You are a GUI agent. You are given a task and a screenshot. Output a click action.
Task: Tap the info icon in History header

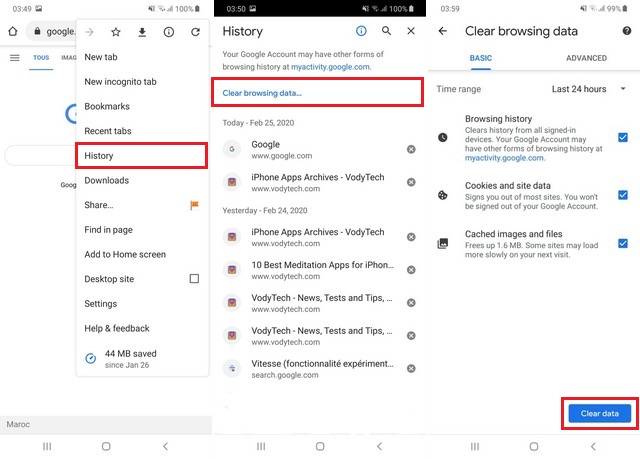(x=361, y=31)
